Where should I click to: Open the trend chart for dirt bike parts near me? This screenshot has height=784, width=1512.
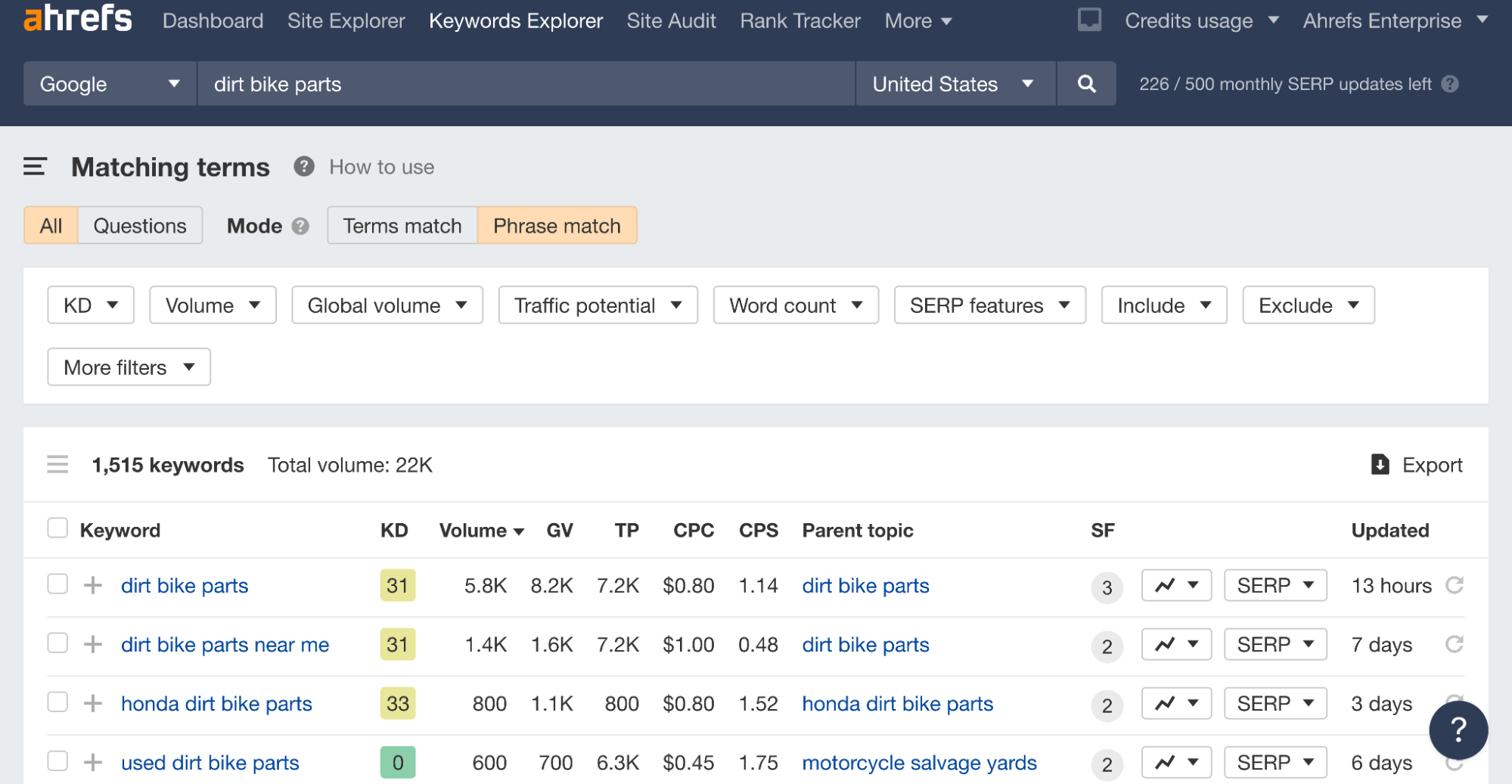(x=1175, y=644)
